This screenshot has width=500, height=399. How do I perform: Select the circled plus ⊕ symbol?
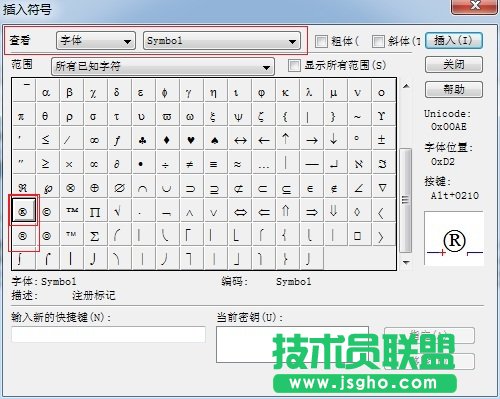[x=96, y=187]
